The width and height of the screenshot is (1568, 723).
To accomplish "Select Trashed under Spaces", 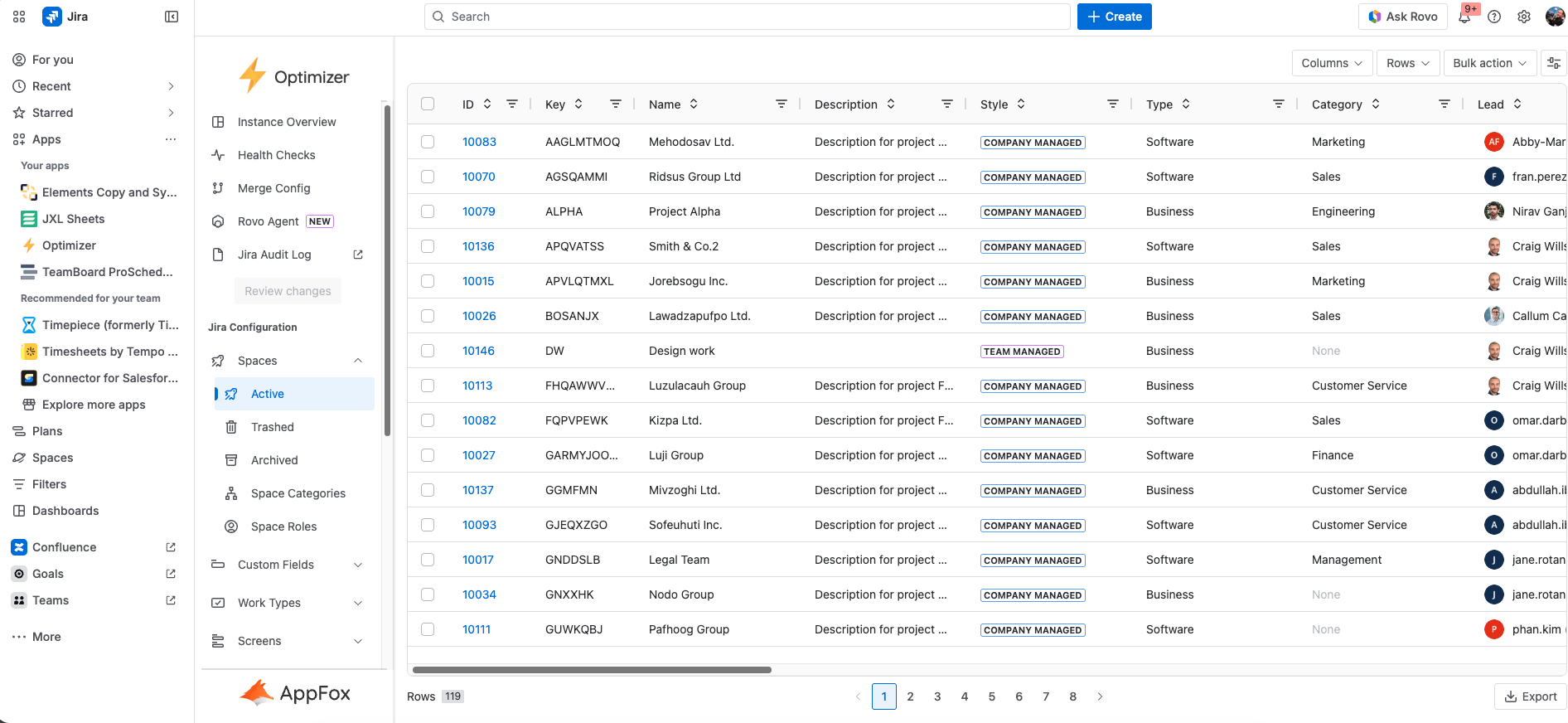I will [272, 427].
